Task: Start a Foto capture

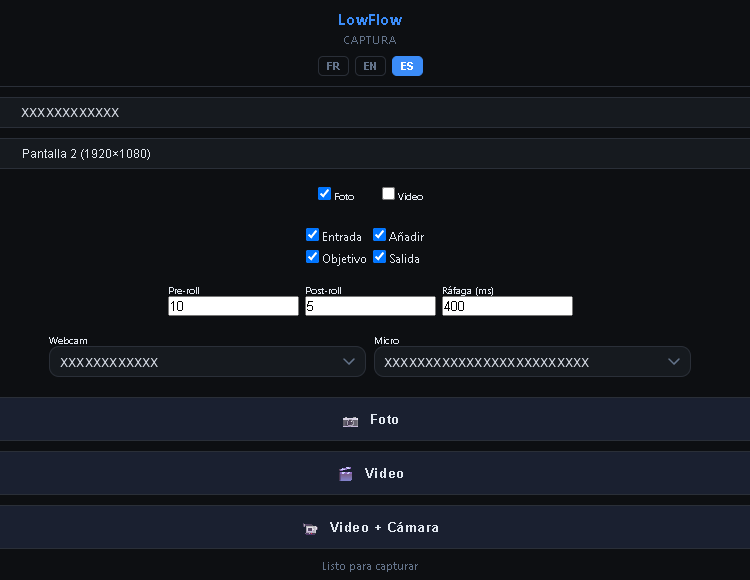Action: tap(375, 419)
